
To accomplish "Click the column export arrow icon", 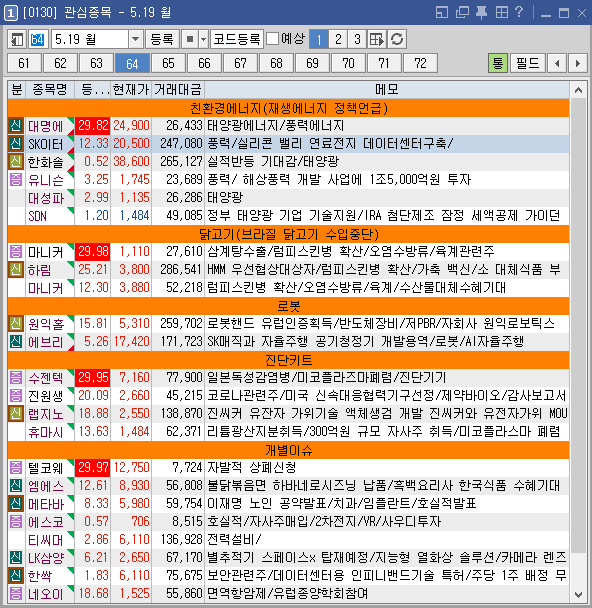I will tap(376, 39).
